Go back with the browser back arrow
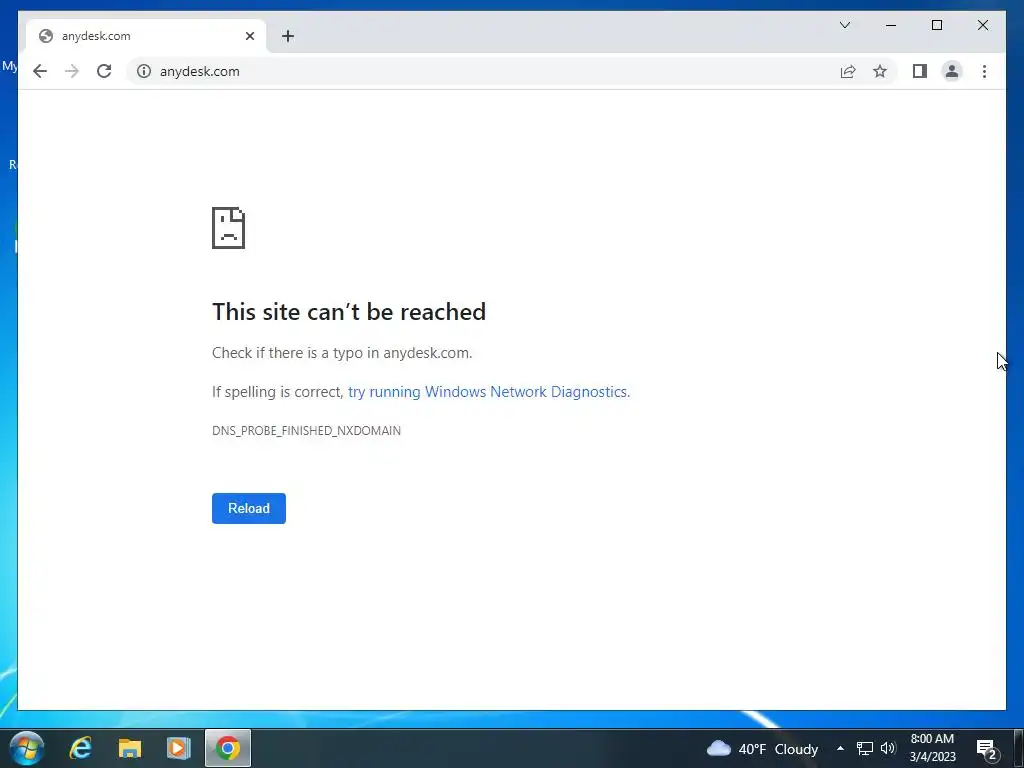Viewport: 1024px width, 768px height. [40, 71]
